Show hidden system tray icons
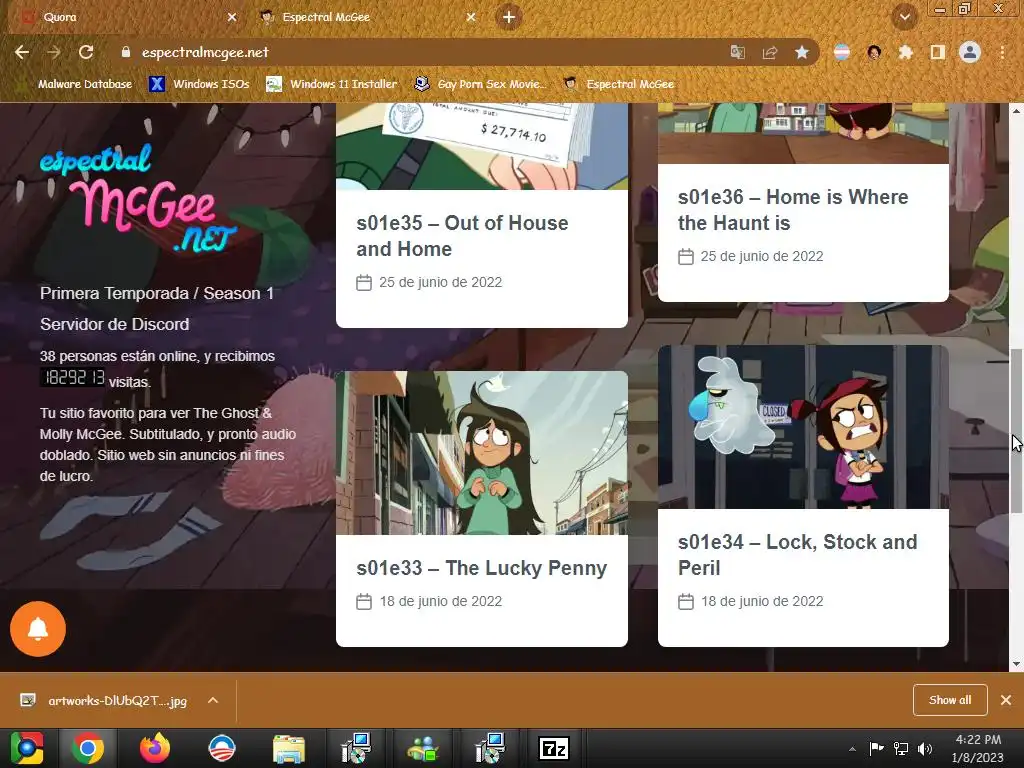The height and width of the screenshot is (768, 1024). pyautogui.click(x=852, y=749)
